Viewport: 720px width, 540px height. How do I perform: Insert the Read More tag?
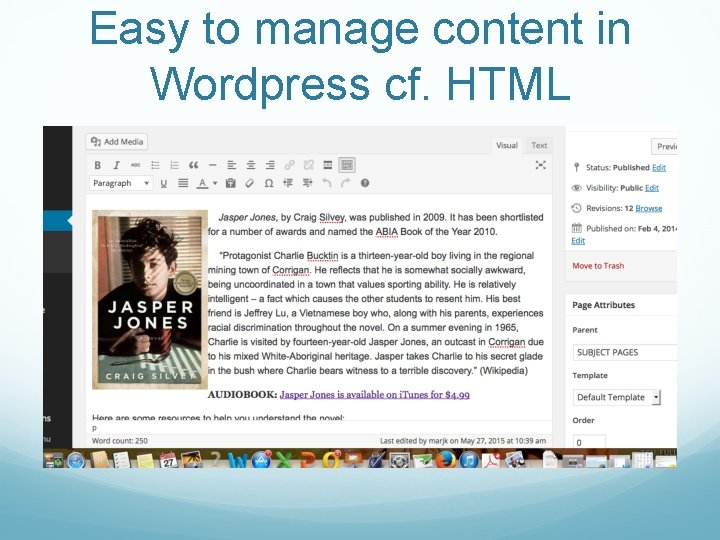click(x=328, y=165)
